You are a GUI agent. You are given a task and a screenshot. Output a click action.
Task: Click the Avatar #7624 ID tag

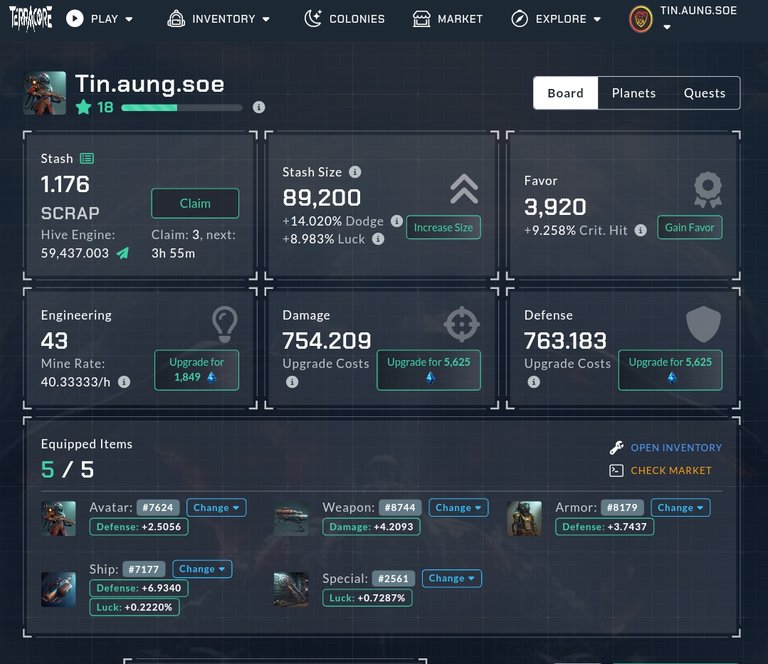[x=158, y=507]
